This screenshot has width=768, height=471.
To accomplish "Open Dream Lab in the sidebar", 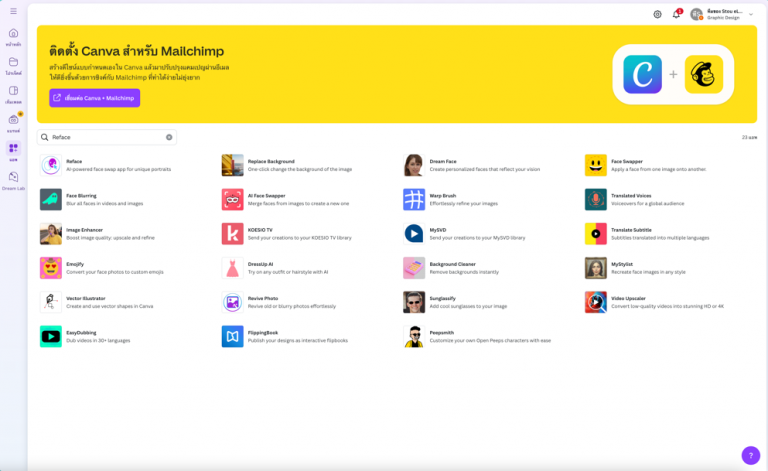I will tap(13, 181).
